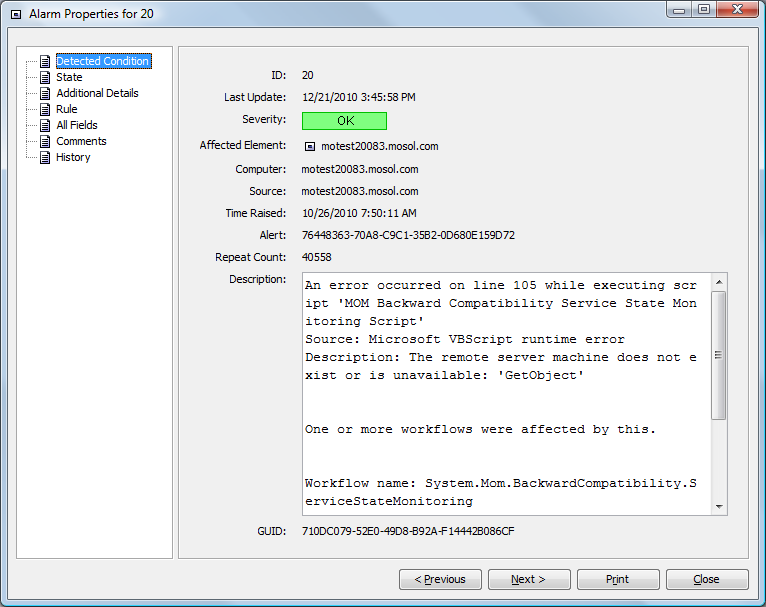Minimize the Alarm Properties window
The image size is (766, 607).
coord(679,9)
